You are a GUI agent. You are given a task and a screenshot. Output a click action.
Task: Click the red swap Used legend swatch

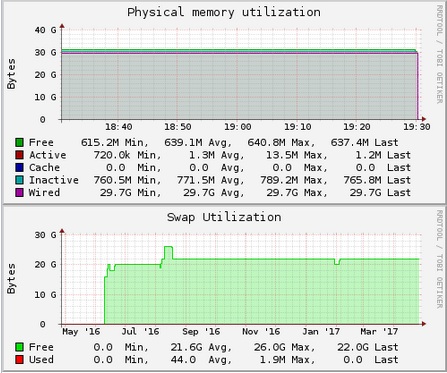pos(19,360)
